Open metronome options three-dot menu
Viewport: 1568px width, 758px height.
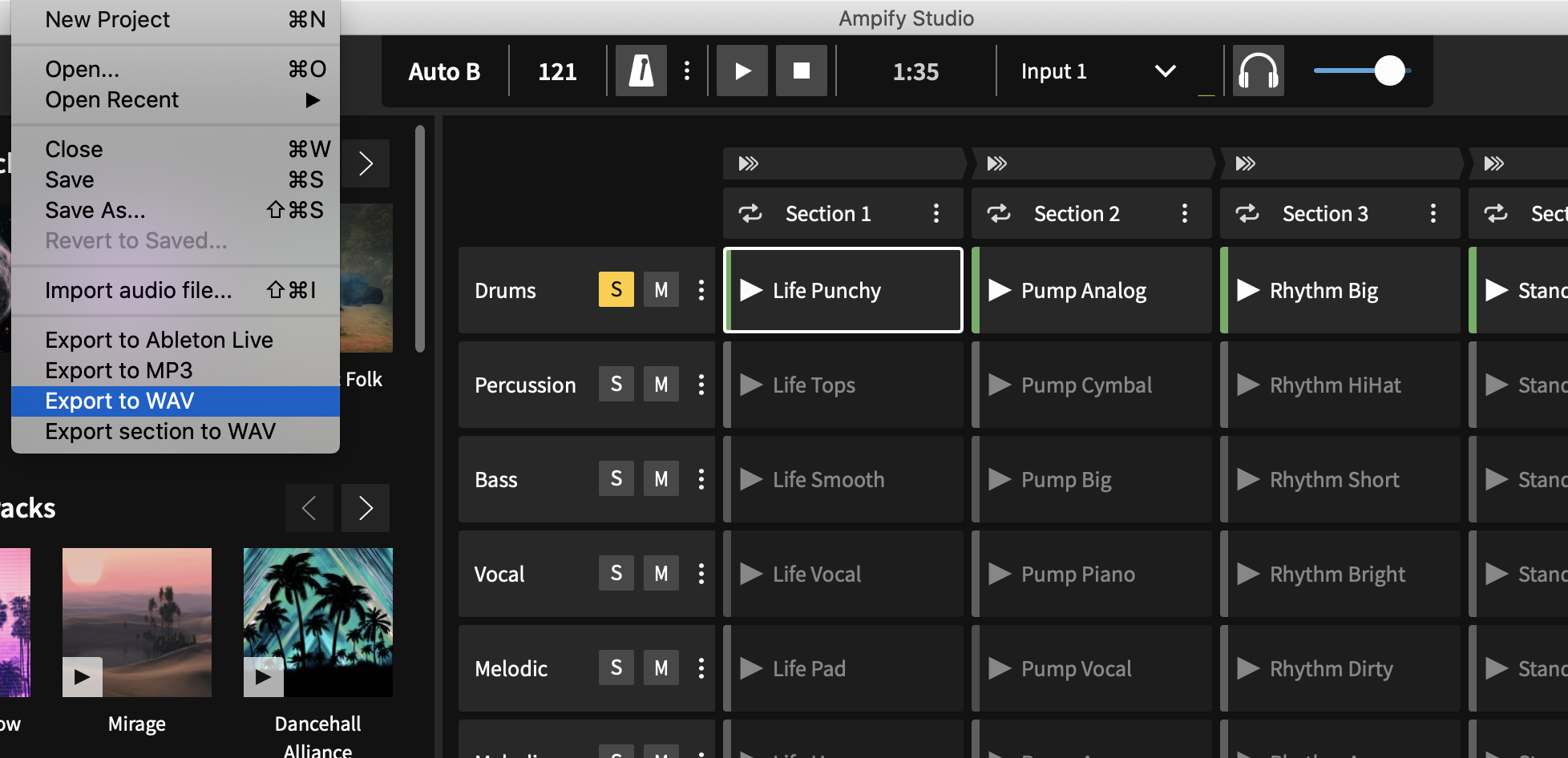687,71
